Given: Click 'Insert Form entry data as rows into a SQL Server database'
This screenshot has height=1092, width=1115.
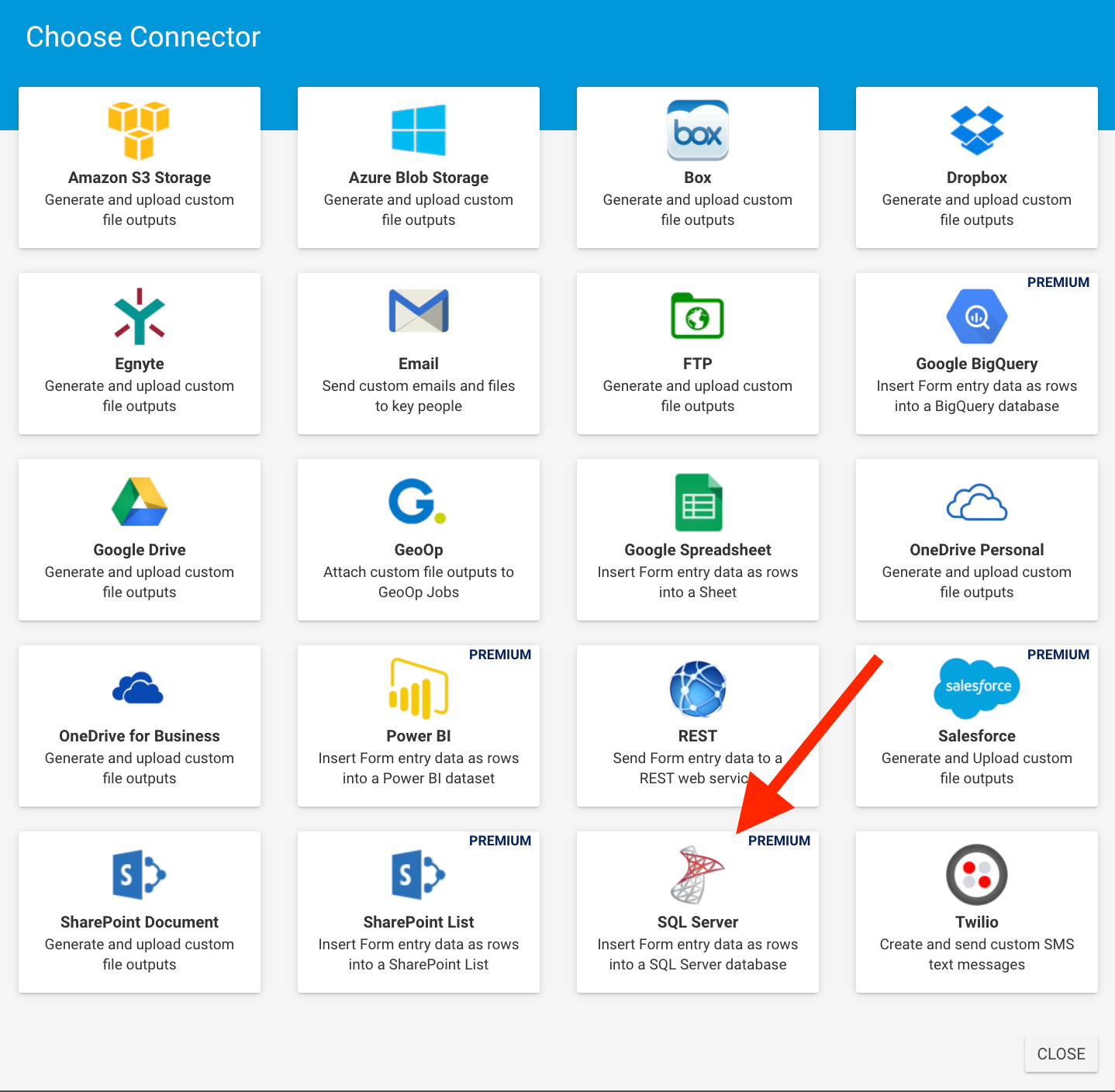Looking at the screenshot, I should (698, 954).
